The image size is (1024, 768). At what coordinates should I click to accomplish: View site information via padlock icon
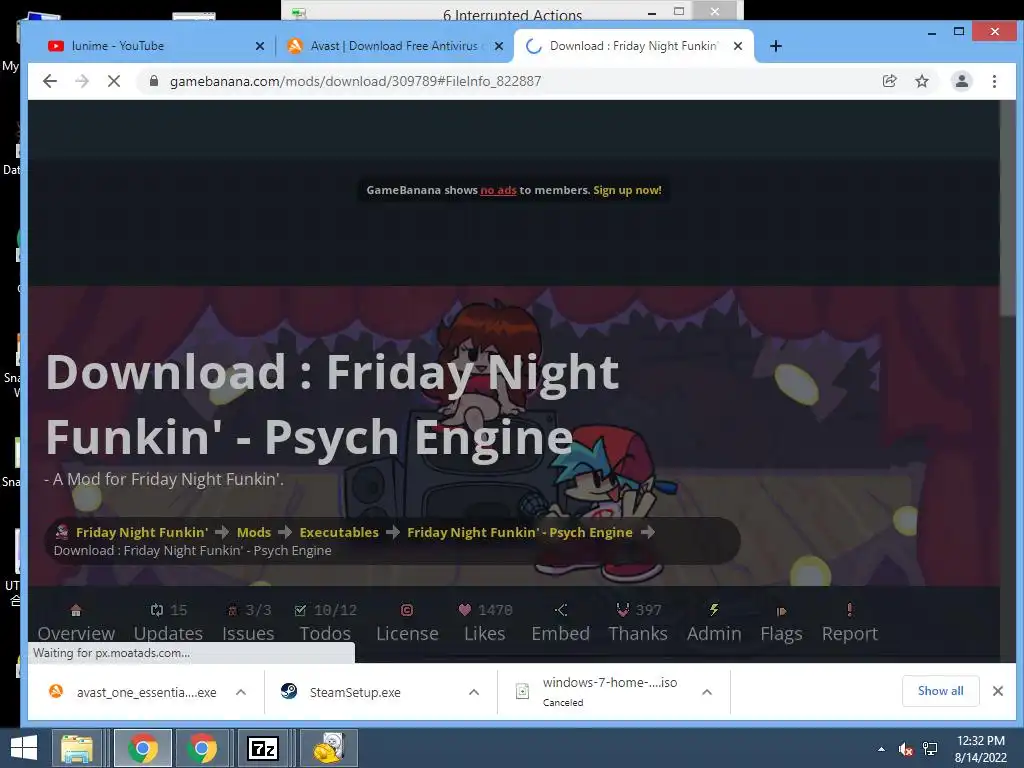click(x=153, y=81)
